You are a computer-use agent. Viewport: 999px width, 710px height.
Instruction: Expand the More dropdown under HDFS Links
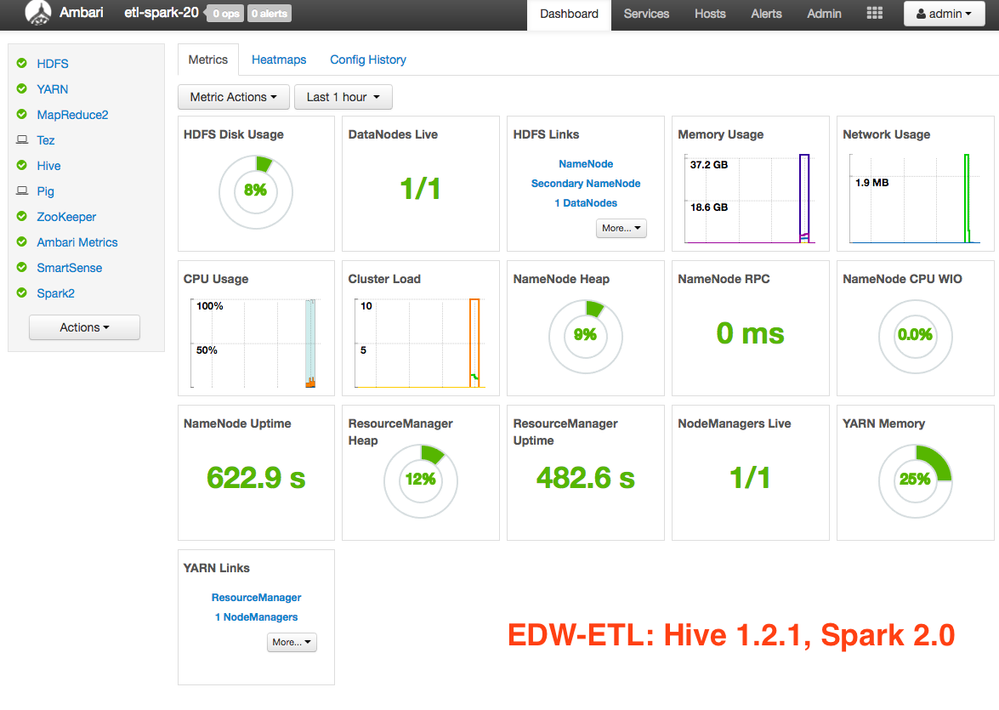621,228
